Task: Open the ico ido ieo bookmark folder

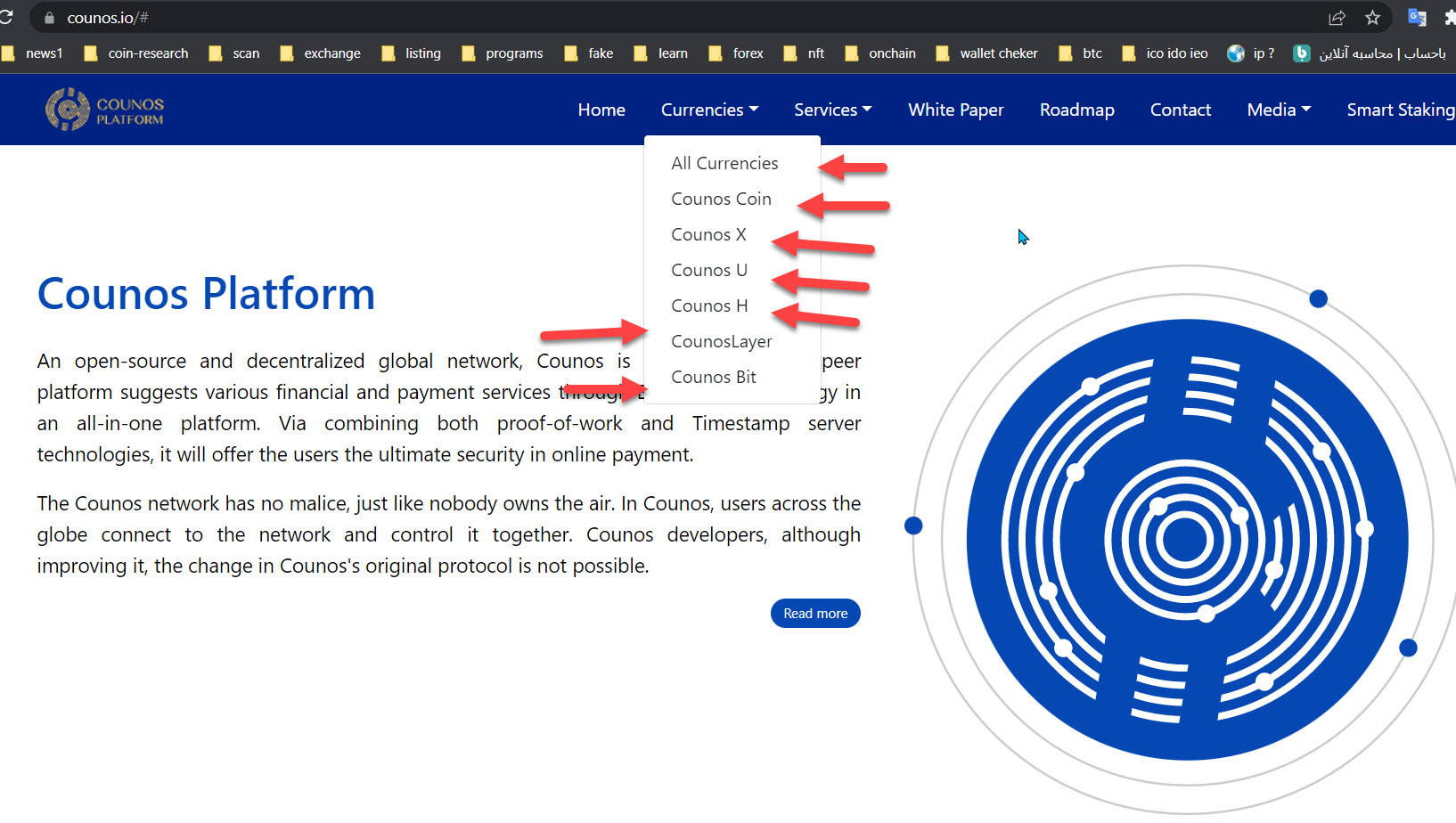Action: pos(1166,53)
